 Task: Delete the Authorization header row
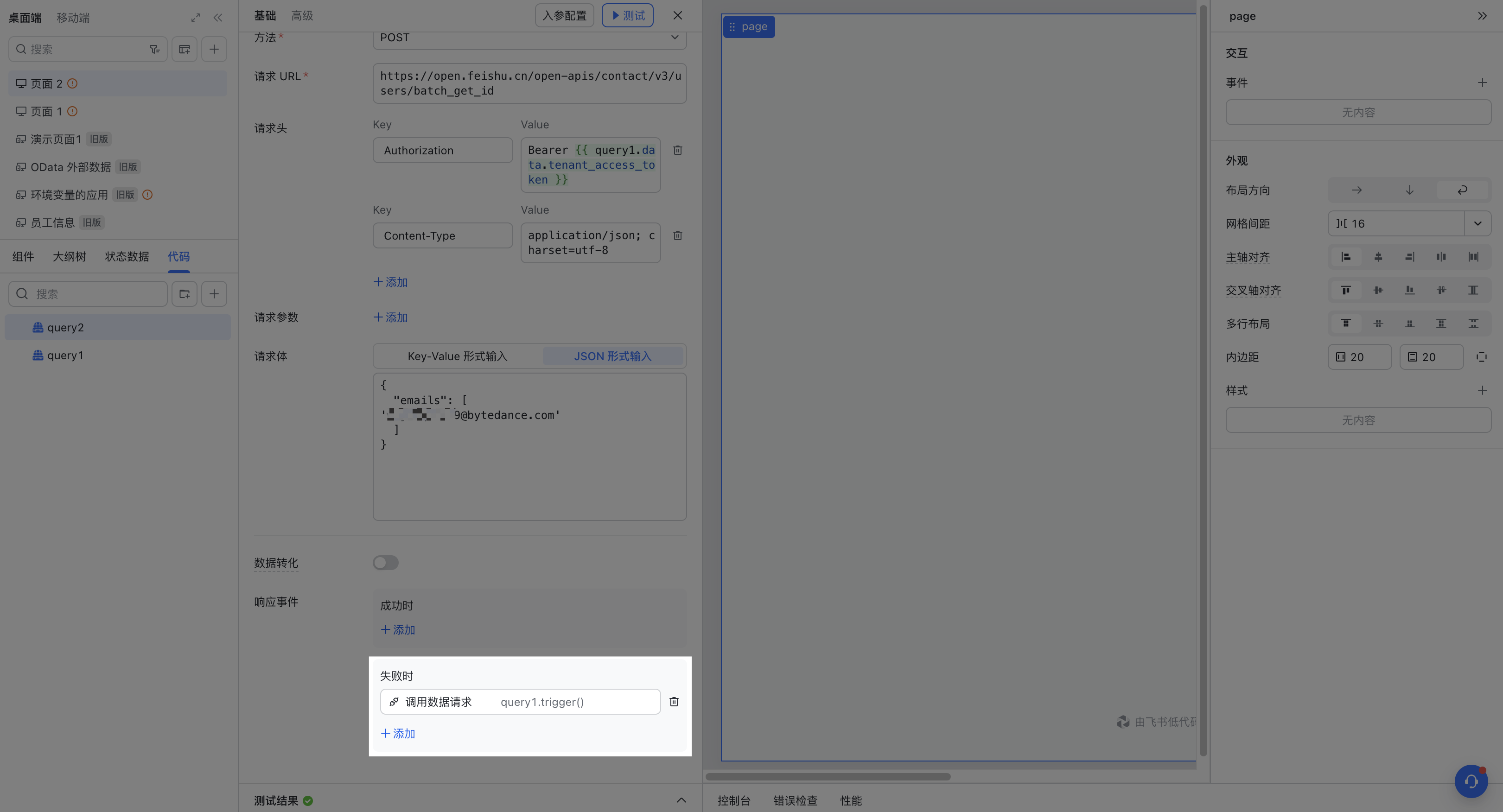tap(677, 151)
